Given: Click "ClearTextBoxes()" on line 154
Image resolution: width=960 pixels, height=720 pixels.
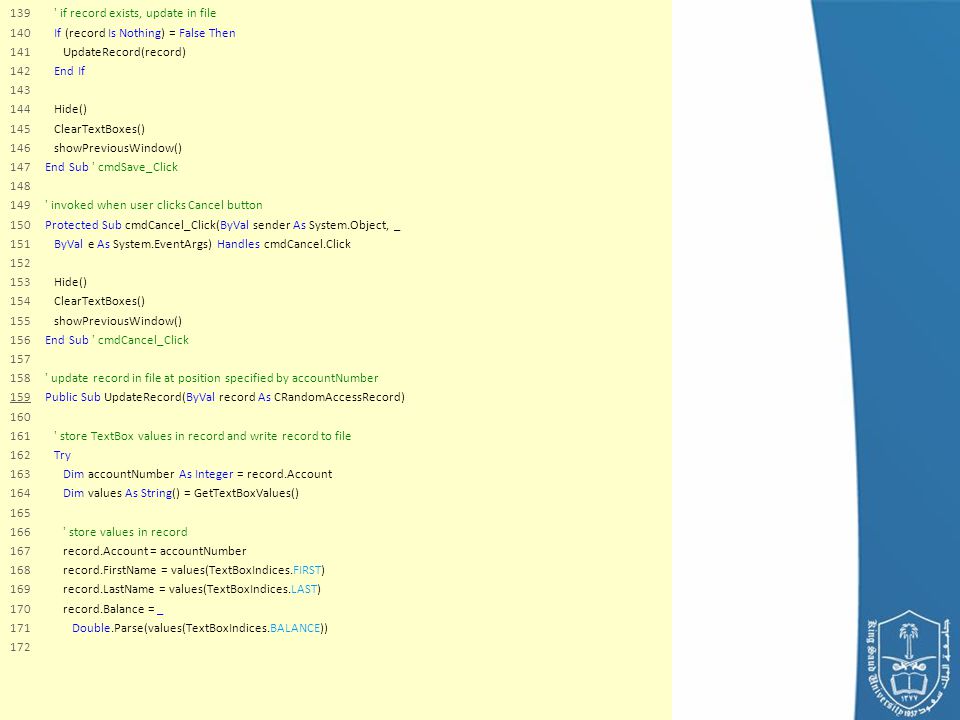Looking at the screenshot, I should click(99, 301).
